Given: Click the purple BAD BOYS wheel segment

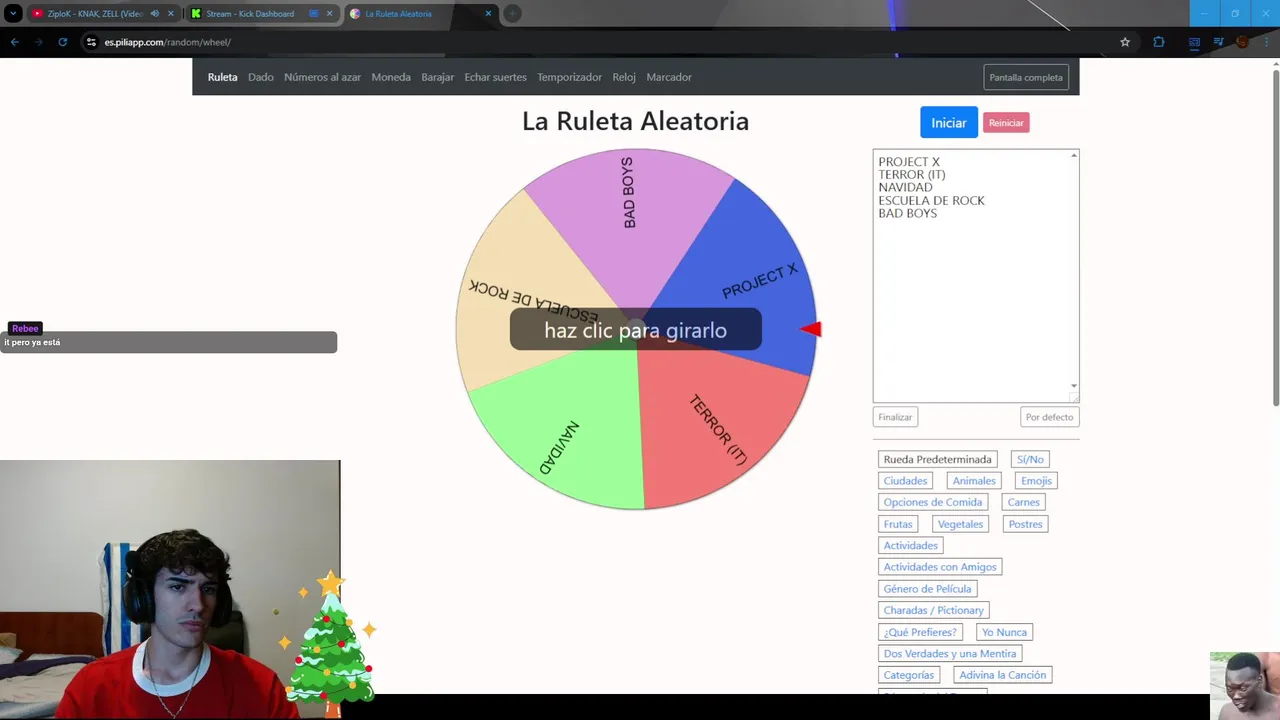Looking at the screenshot, I should click(x=632, y=220).
